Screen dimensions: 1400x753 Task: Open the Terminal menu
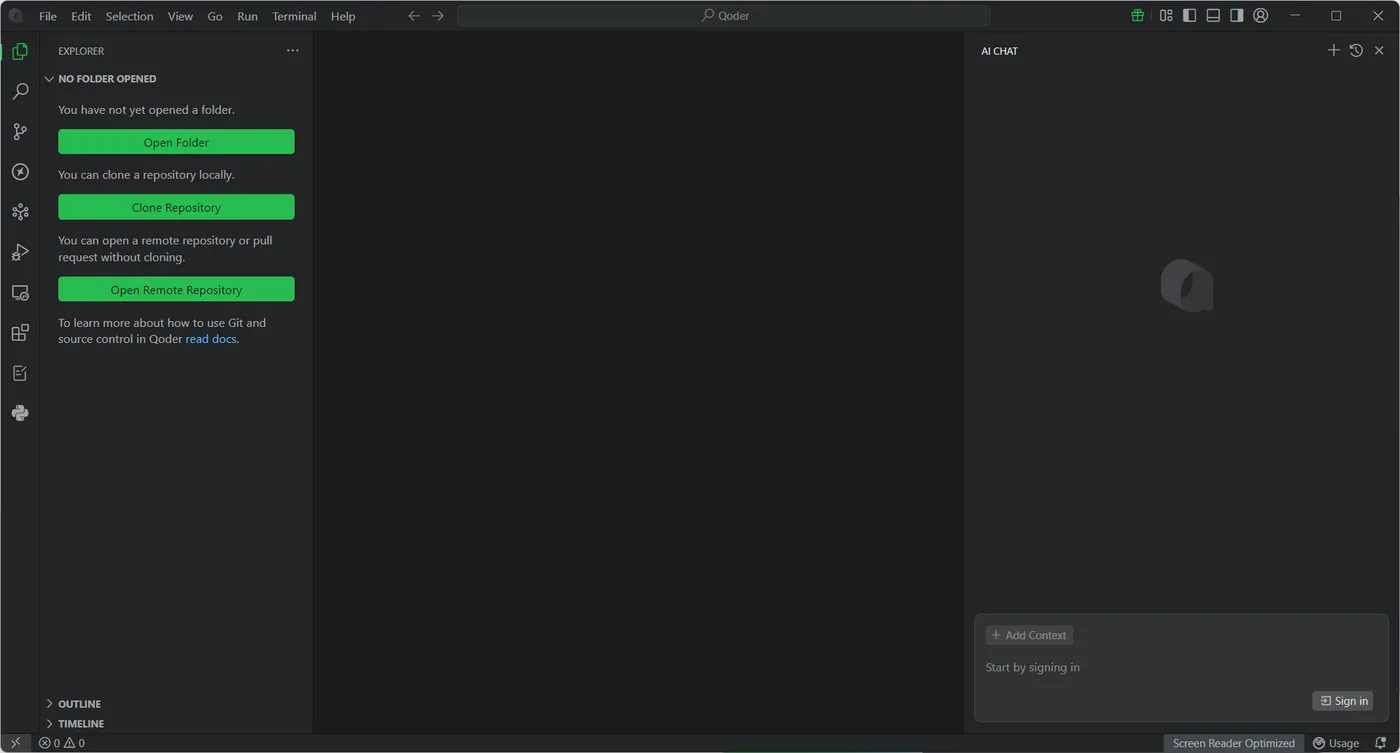pos(294,16)
